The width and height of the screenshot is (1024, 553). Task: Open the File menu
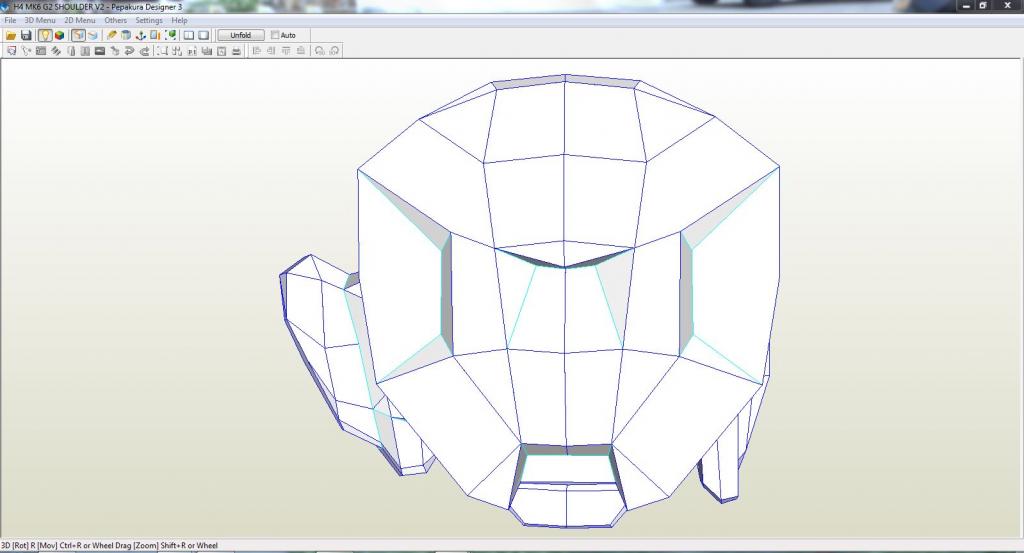point(10,20)
